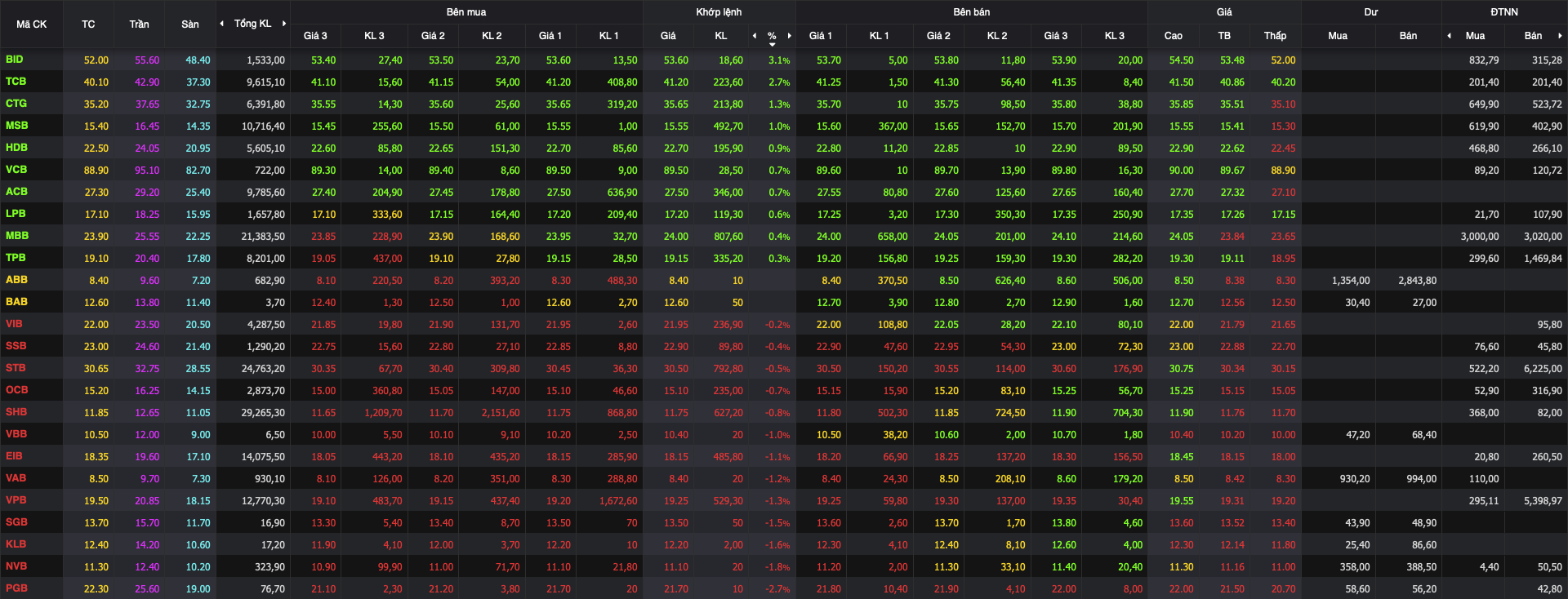Open the VPB ticker

pos(16,500)
